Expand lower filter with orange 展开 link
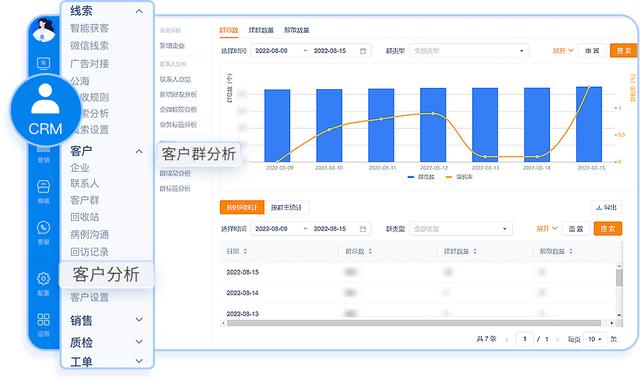The width and height of the screenshot is (640, 381). tap(547, 229)
